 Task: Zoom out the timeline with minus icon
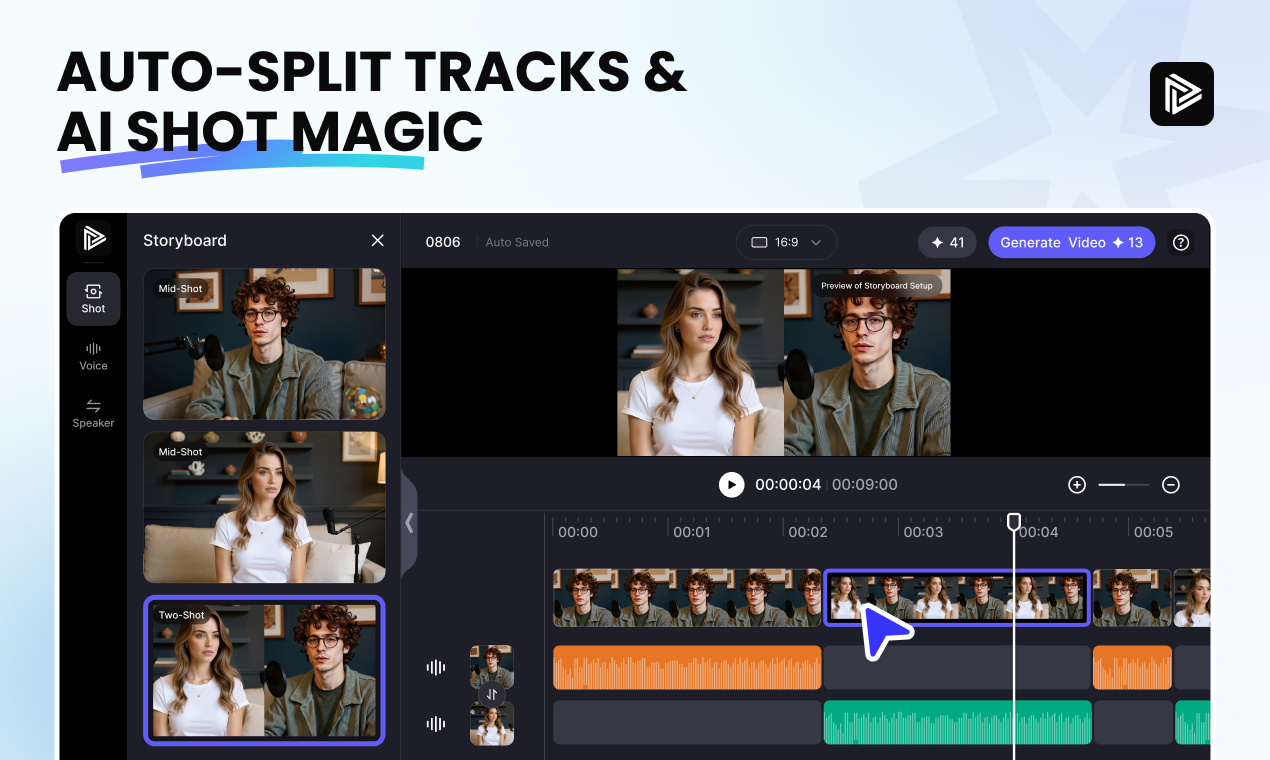click(1171, 484)
